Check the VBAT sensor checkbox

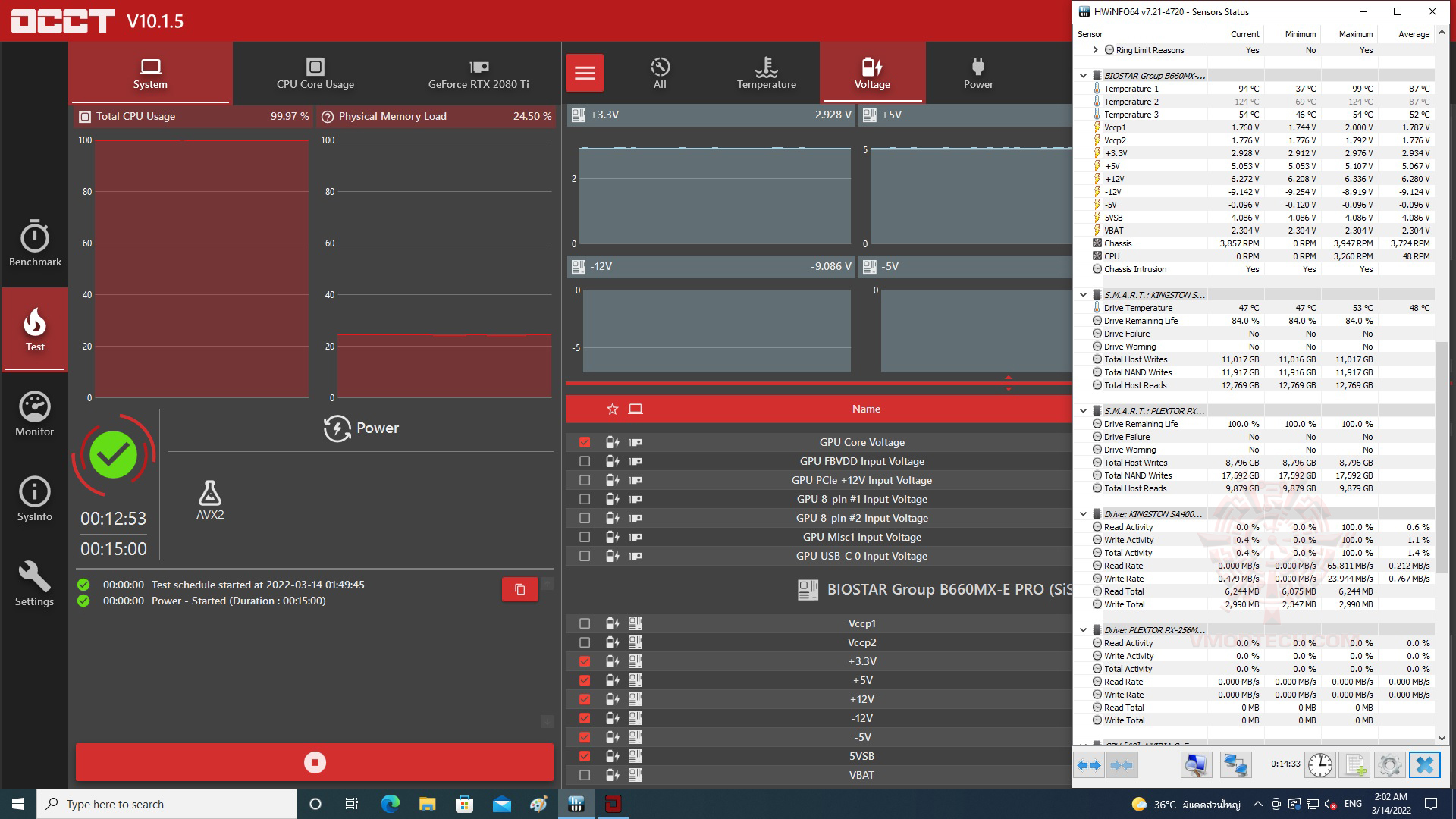pos(585,775)
